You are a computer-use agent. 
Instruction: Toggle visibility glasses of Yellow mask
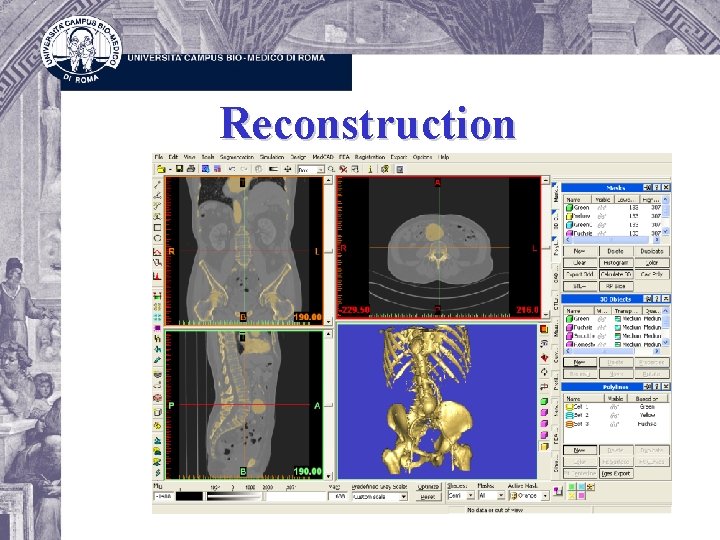click(602, 216)
